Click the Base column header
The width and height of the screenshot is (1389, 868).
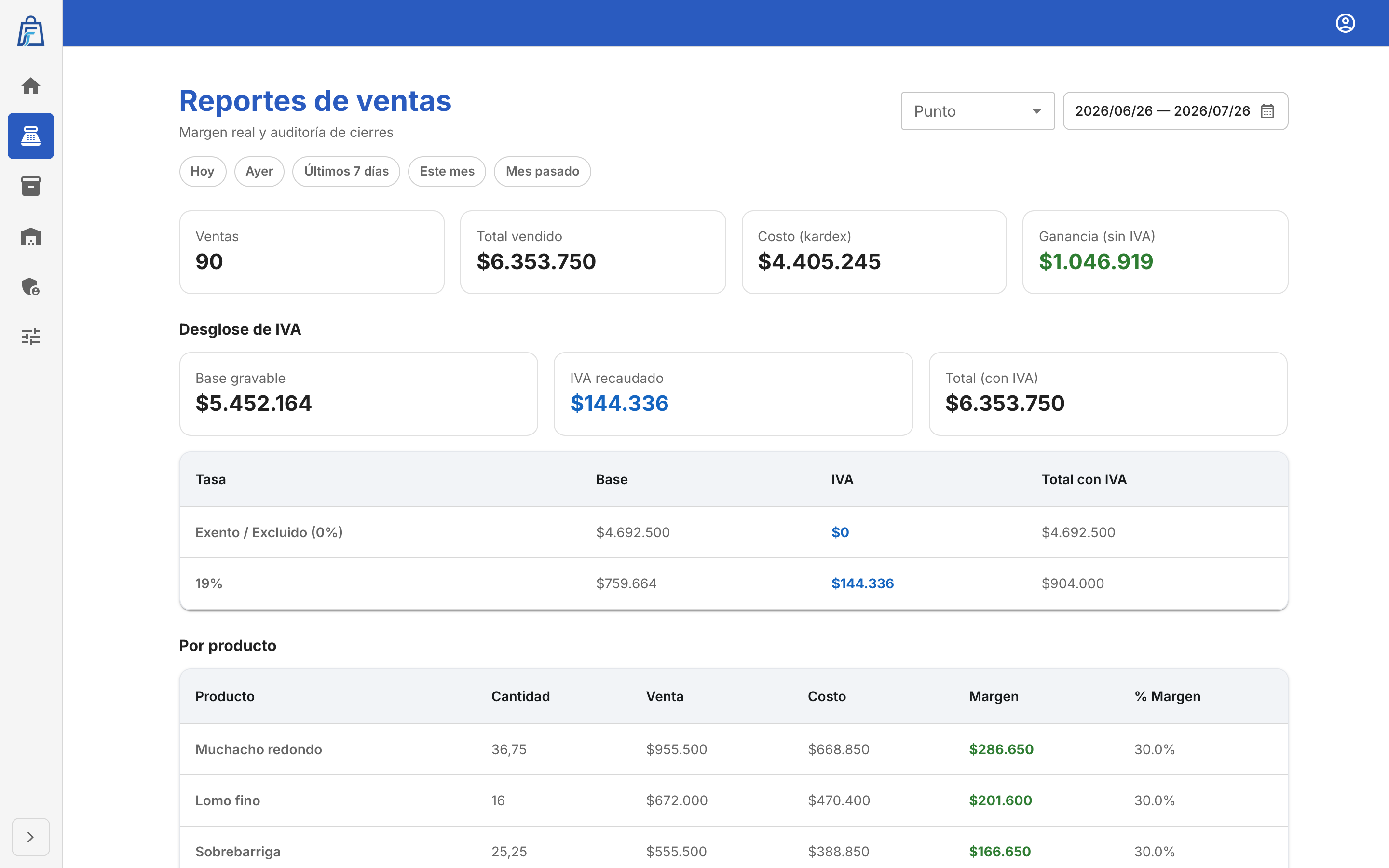point(612,479)
